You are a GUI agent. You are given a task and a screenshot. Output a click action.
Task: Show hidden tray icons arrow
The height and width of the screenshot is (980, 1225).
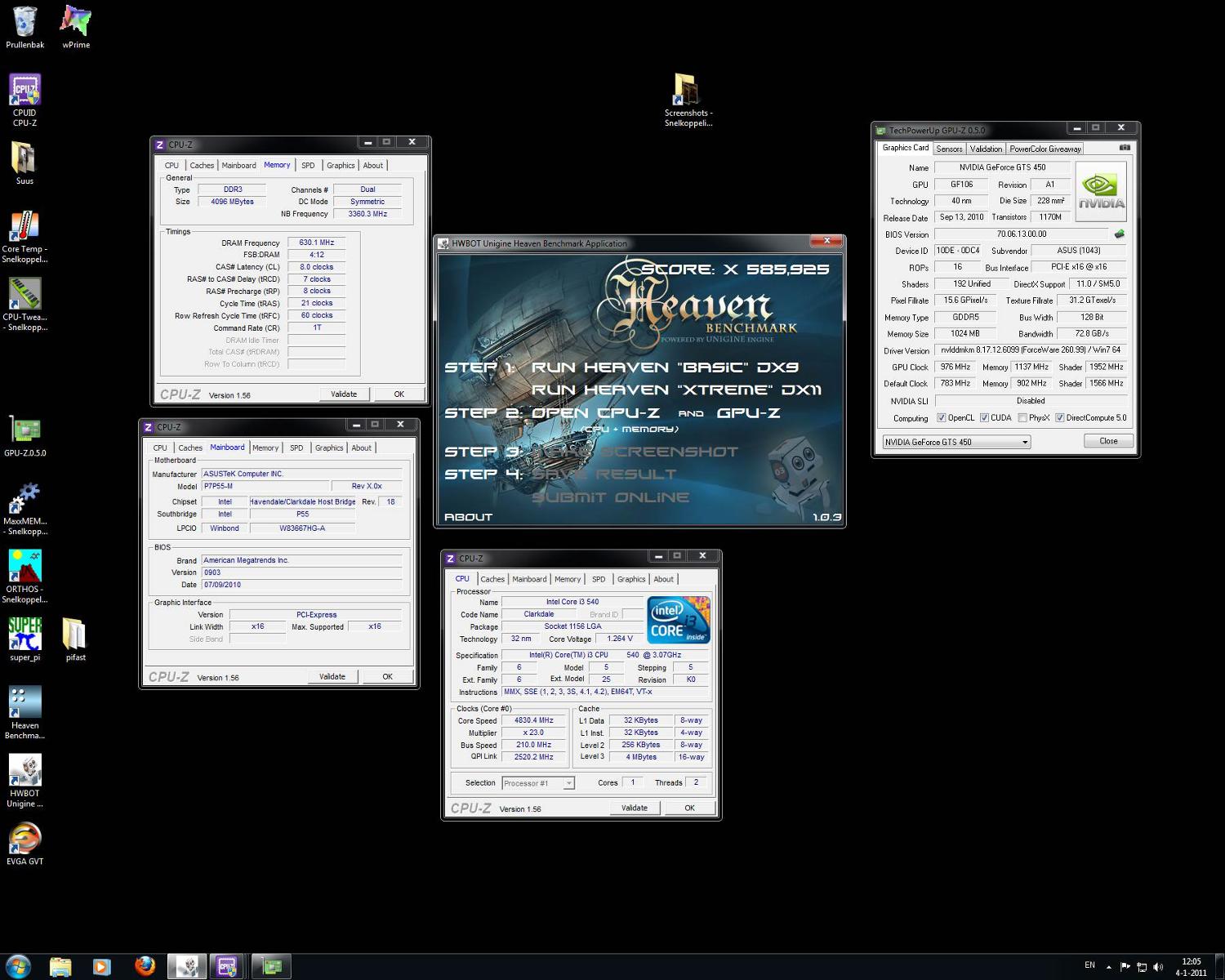coord(1109,967)
